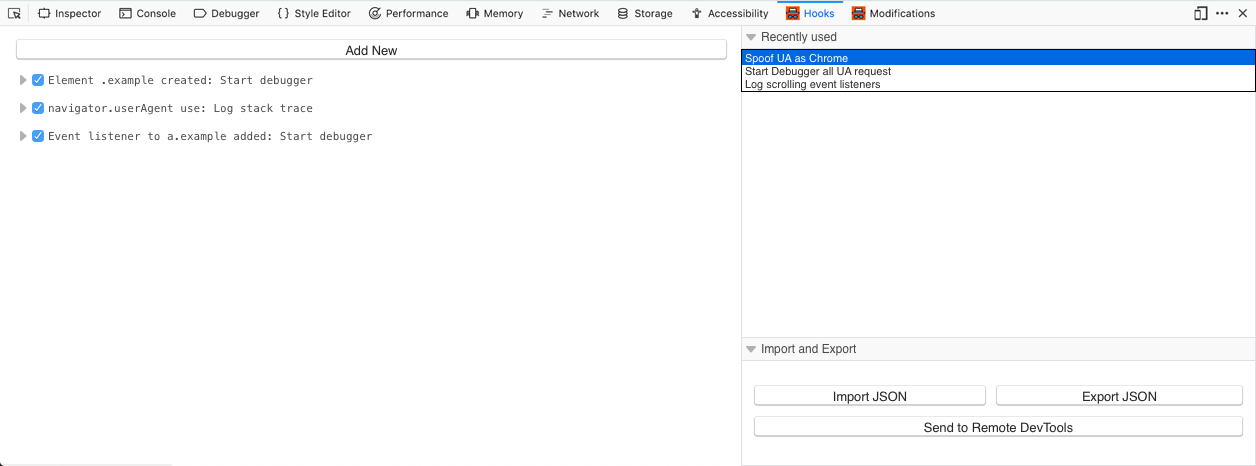Collapse the Recently used section
Screen dimensions: 1256x466
[x=751, y=37]
